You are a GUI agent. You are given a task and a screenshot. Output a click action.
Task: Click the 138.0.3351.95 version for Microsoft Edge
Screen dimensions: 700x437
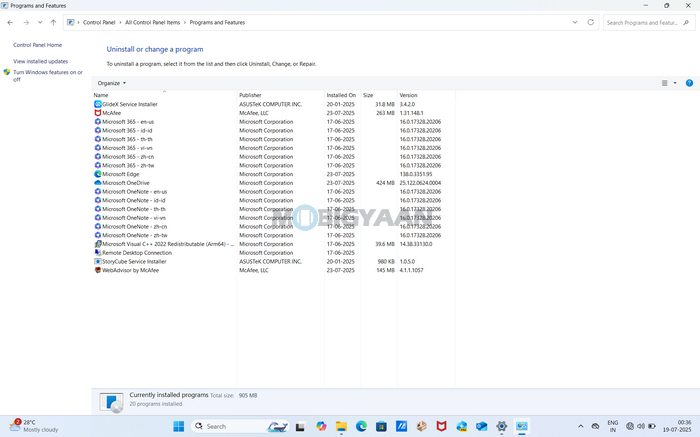tap(416, 174)
